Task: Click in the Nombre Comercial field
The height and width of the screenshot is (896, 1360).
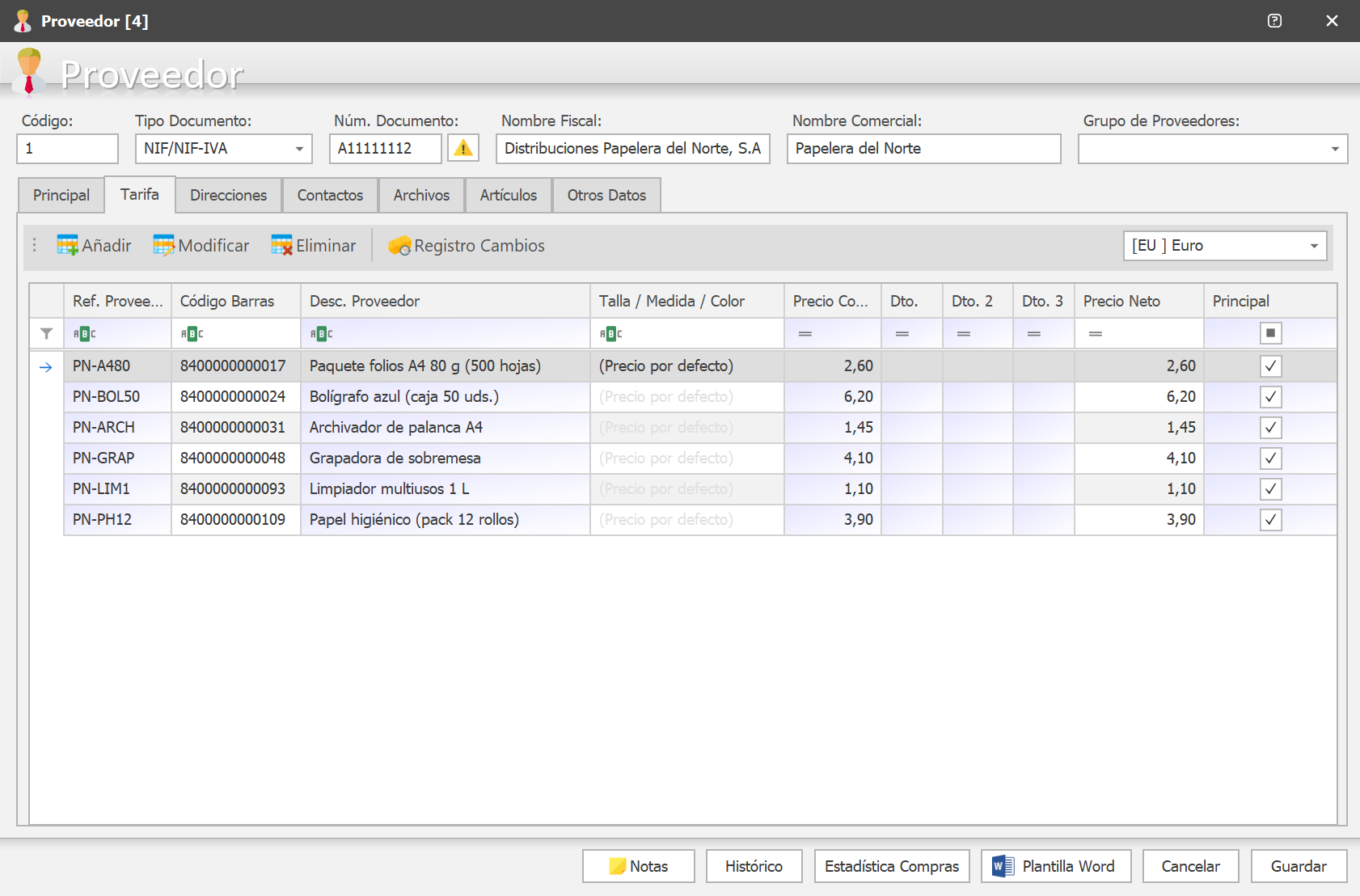Action: (923, 149)
